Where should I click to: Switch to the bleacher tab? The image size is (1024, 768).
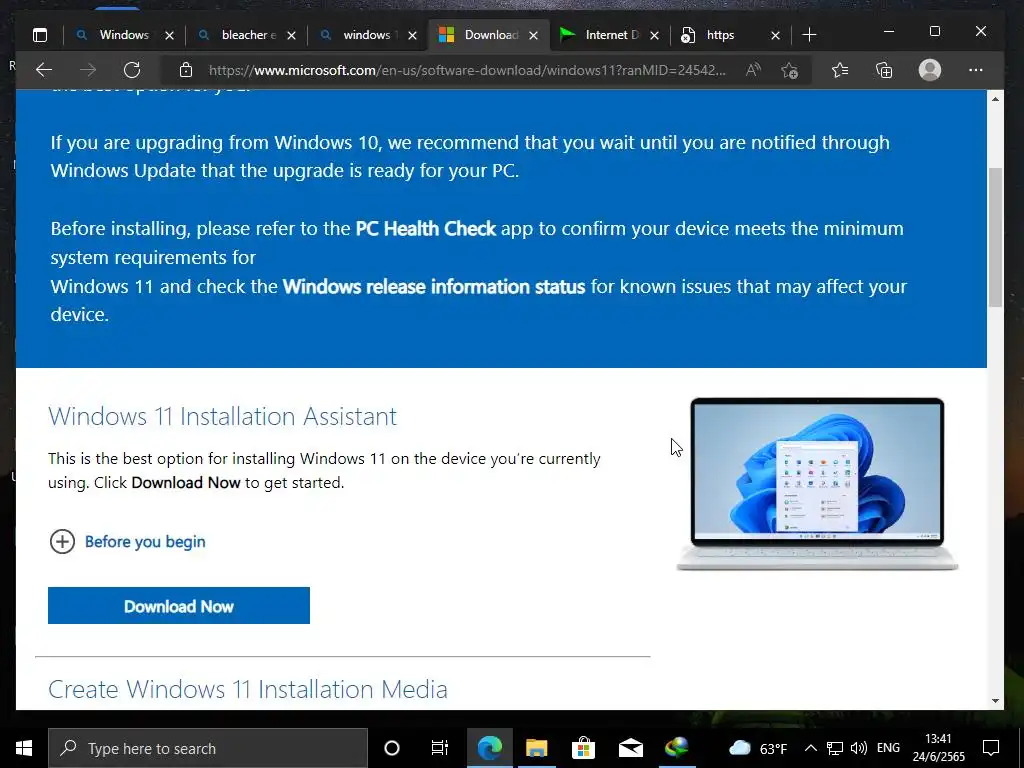(x=248, y=35)
